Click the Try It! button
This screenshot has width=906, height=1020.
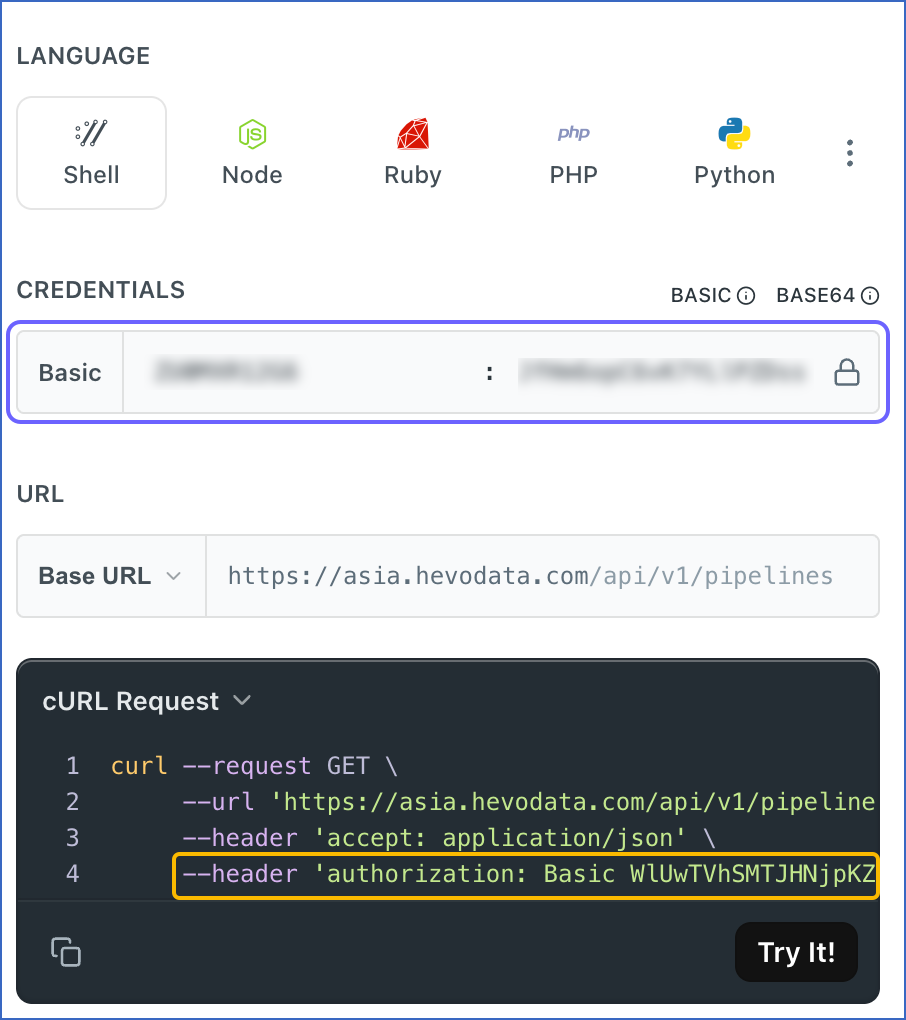(796, 952)
